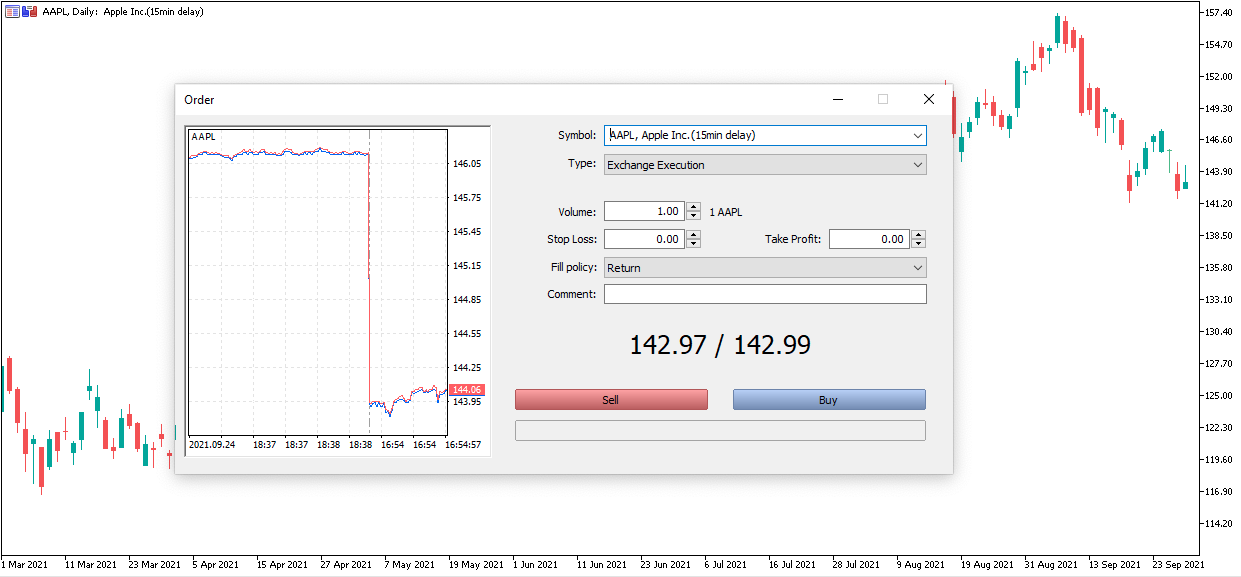1241x577 pixels.
Task: Open the Depth of Market icon on chart
Action: [12, 11]
